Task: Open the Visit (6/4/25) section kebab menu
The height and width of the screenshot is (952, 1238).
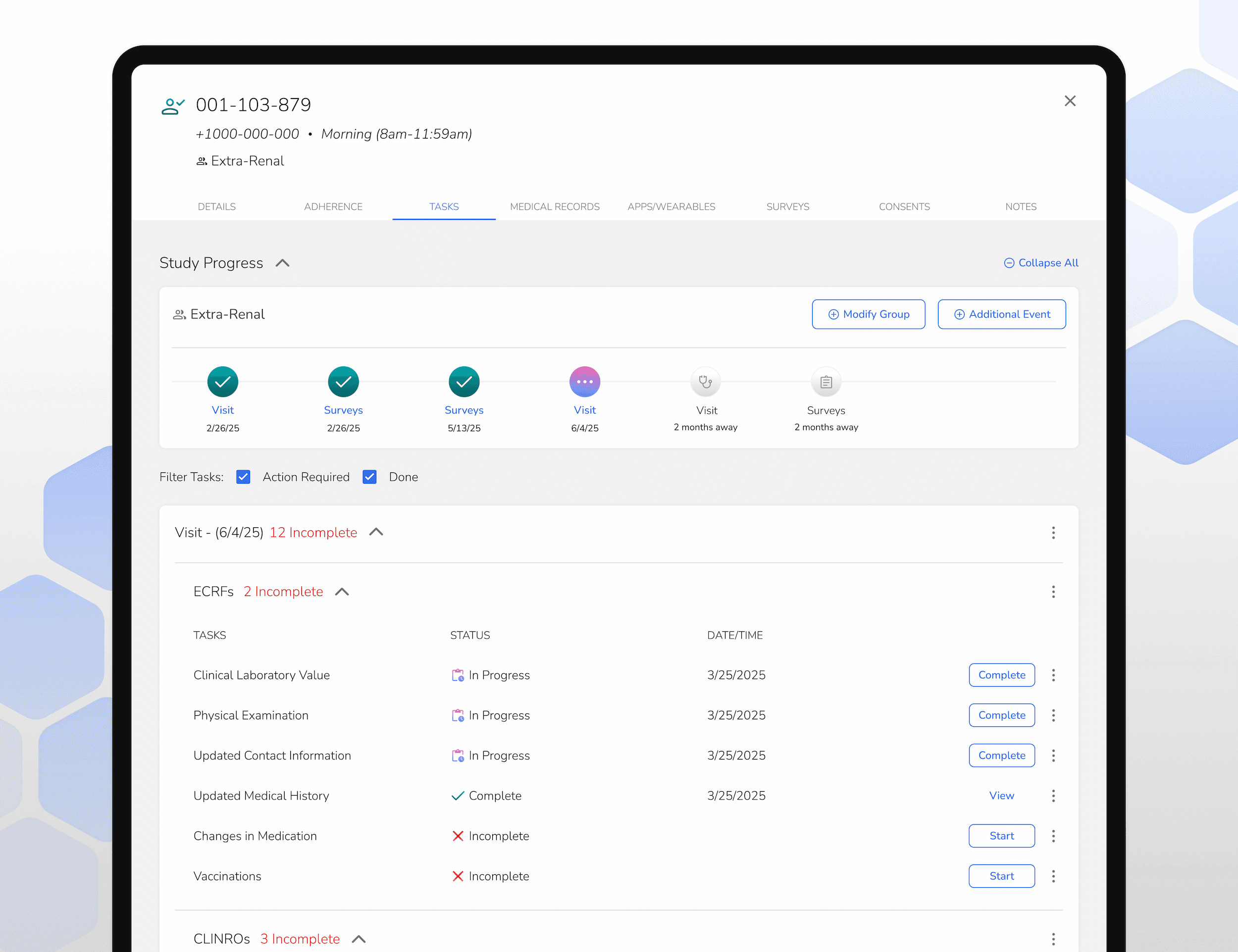Action: coord(1053,532)
